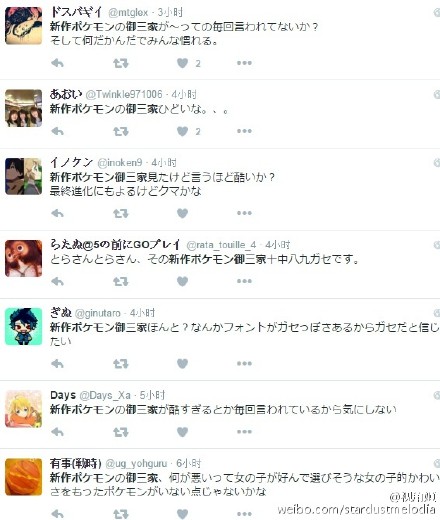The image size is (440, 520).
Task: Open the 4小时 timestamp on the @inoken9 tweet
Action: (x=164, y=163)
